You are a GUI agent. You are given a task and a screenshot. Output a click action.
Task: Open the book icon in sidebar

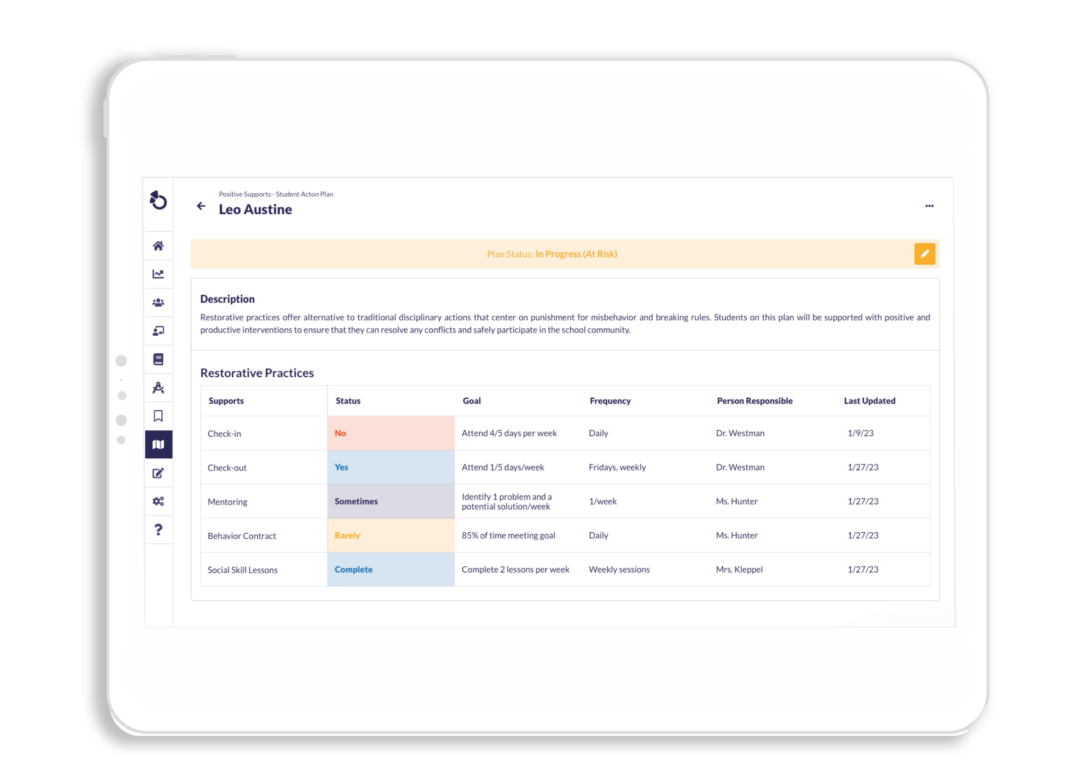[x=158, y=359]
